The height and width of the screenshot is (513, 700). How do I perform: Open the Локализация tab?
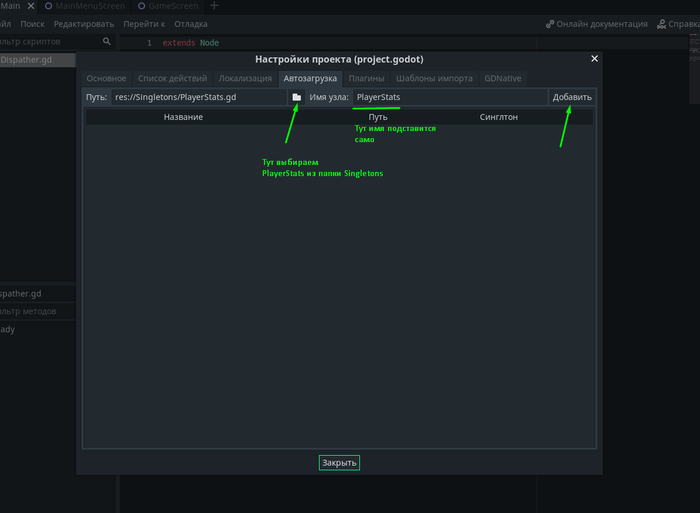click(x=245, y=78)
